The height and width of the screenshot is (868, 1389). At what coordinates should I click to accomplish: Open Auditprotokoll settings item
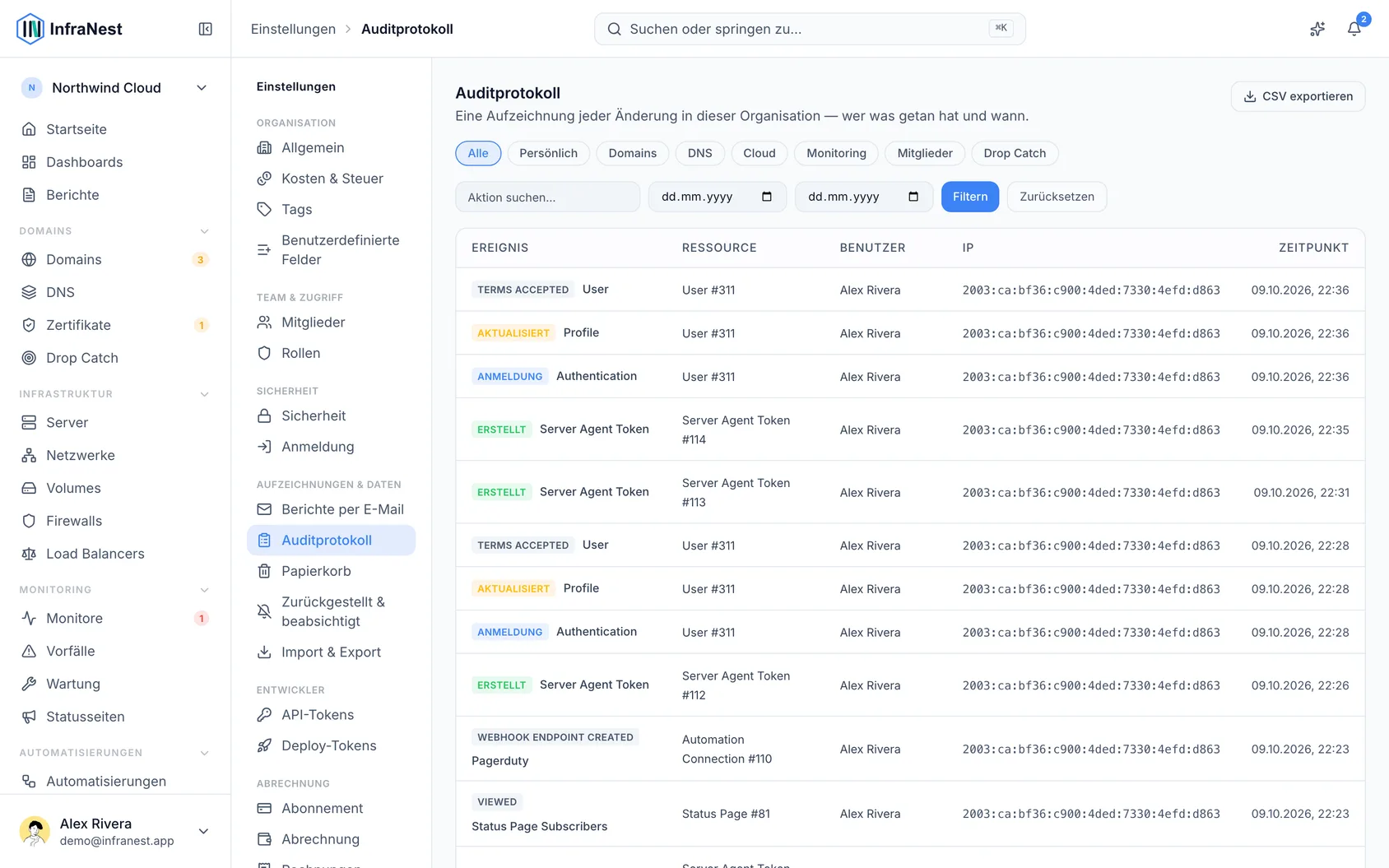pos(331,540)
